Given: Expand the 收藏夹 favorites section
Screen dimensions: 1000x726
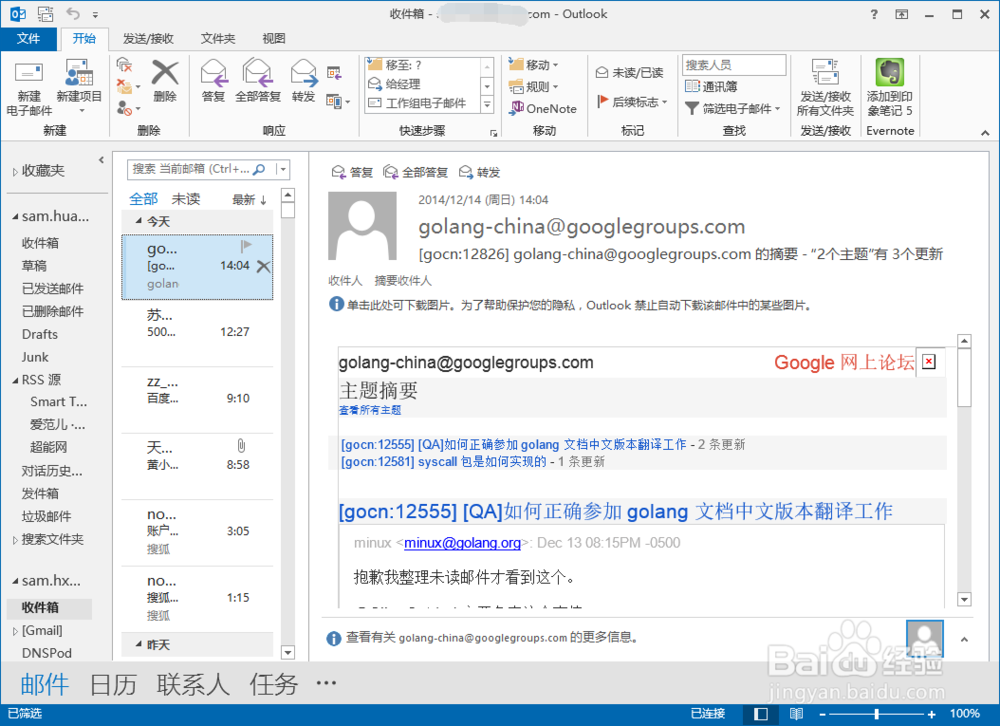Looking at the screenshot, I should 15,172.
